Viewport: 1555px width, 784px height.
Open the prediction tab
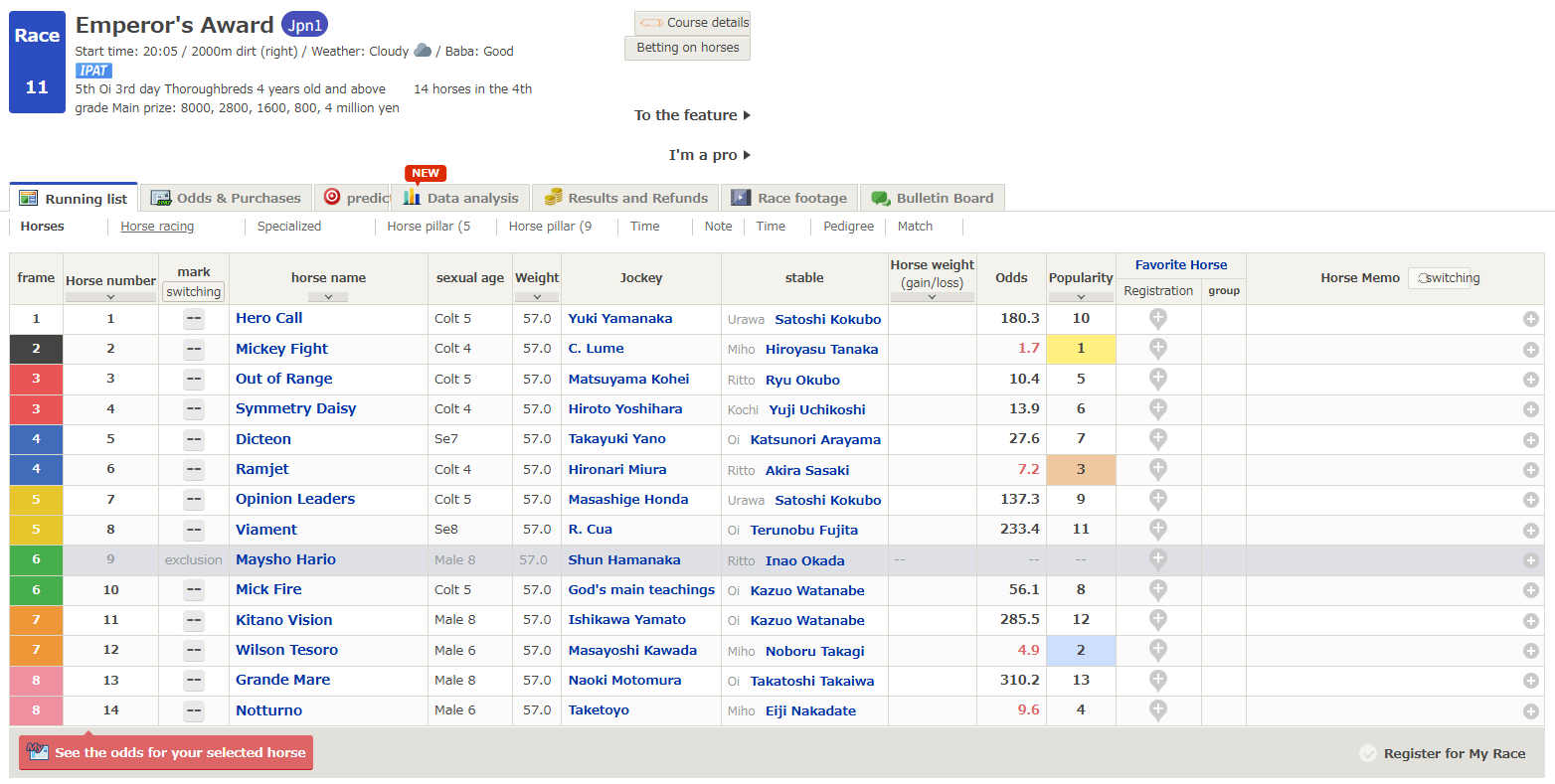pyautogui.click(x=353, y=198)
